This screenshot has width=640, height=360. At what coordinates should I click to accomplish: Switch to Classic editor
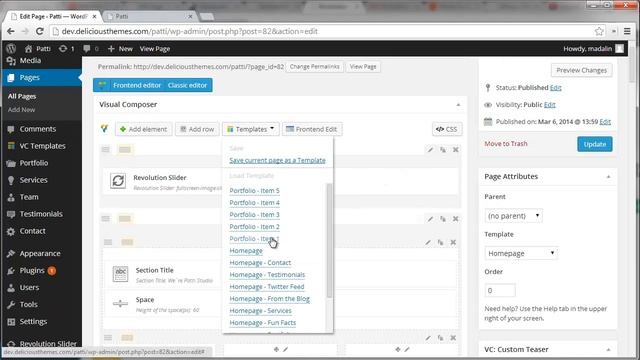click(187, 85)
